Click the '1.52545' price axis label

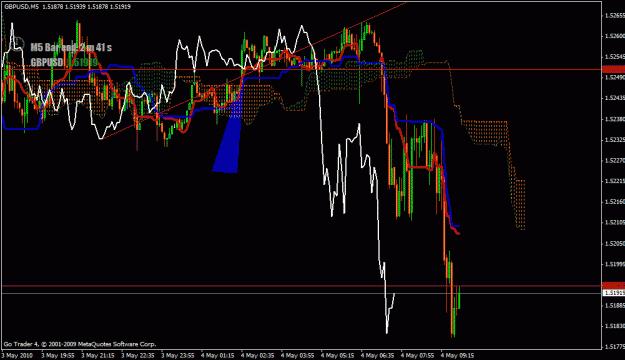(x=614, y=57)
